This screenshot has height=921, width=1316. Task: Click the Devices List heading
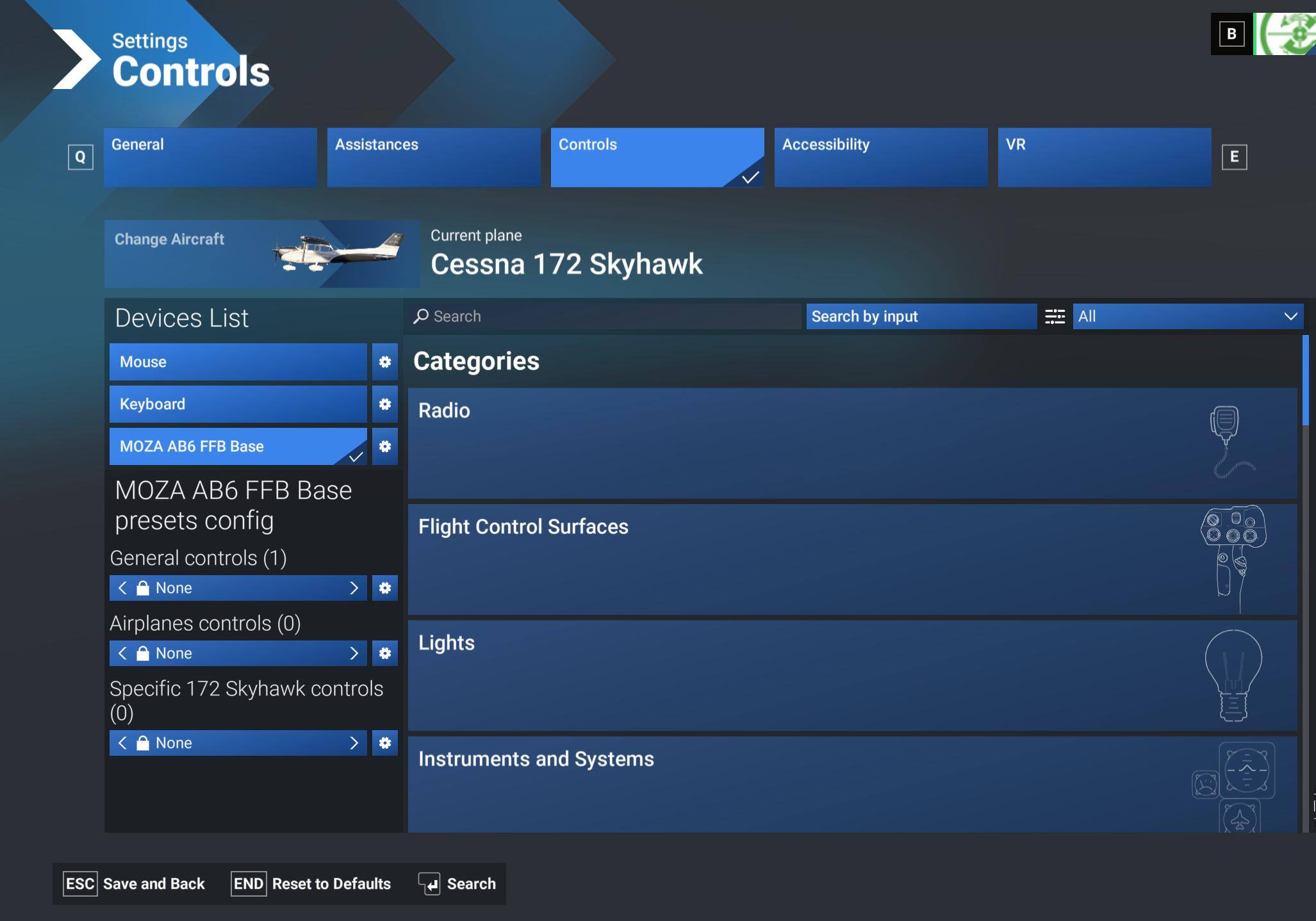coord(182,318)
